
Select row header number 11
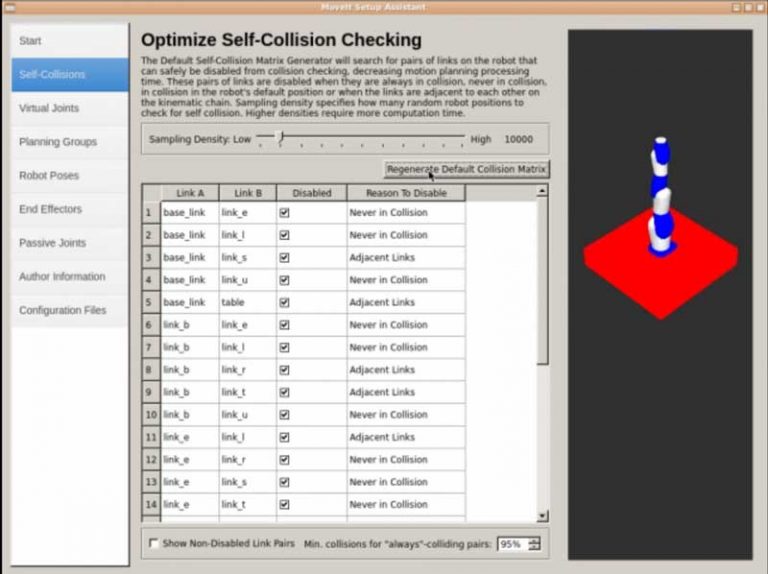point(151,437)
